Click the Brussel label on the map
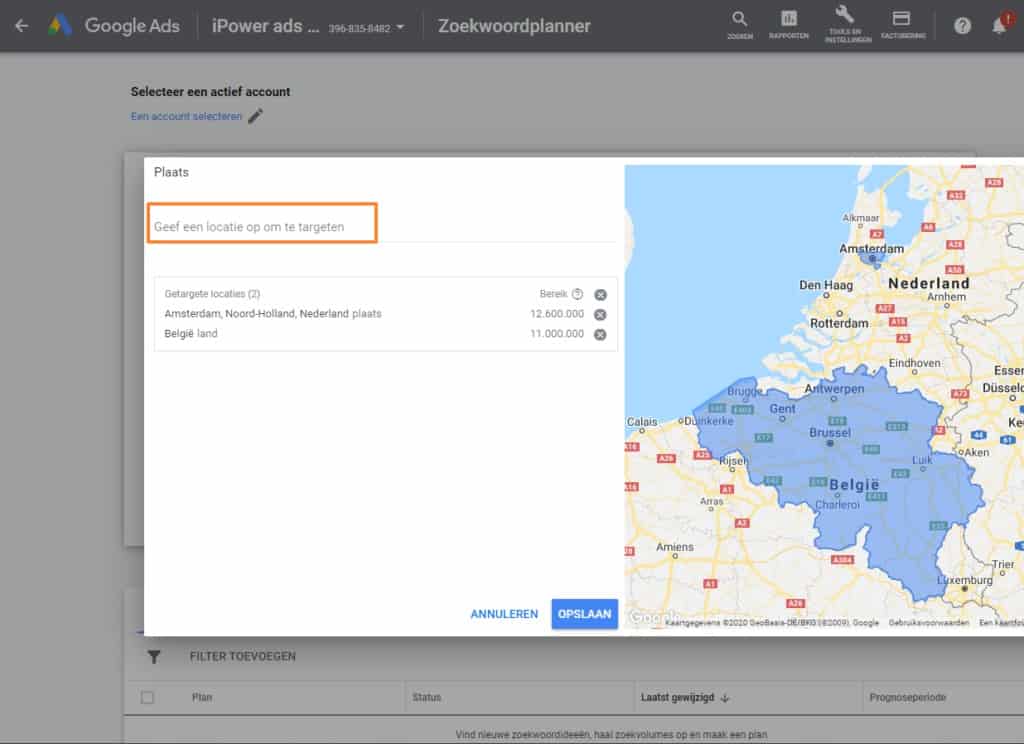 [830, 432]
